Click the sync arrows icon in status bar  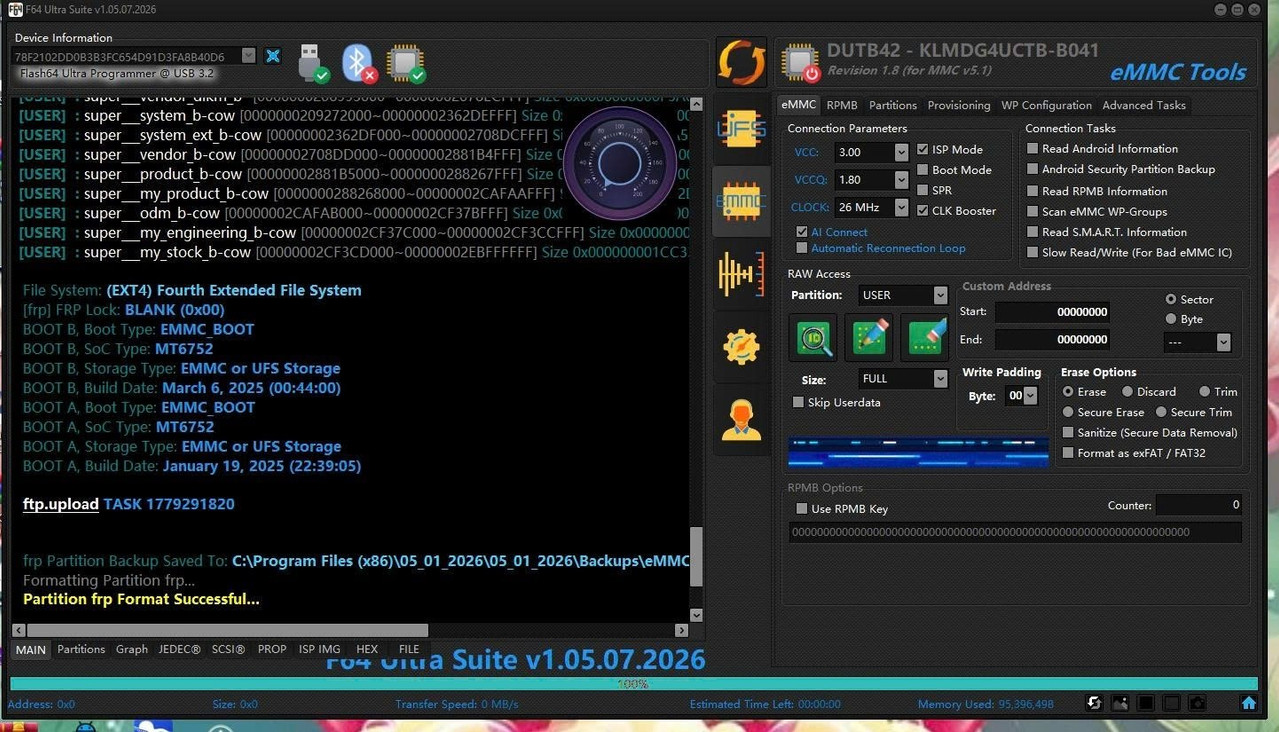tap(1094, 704)
